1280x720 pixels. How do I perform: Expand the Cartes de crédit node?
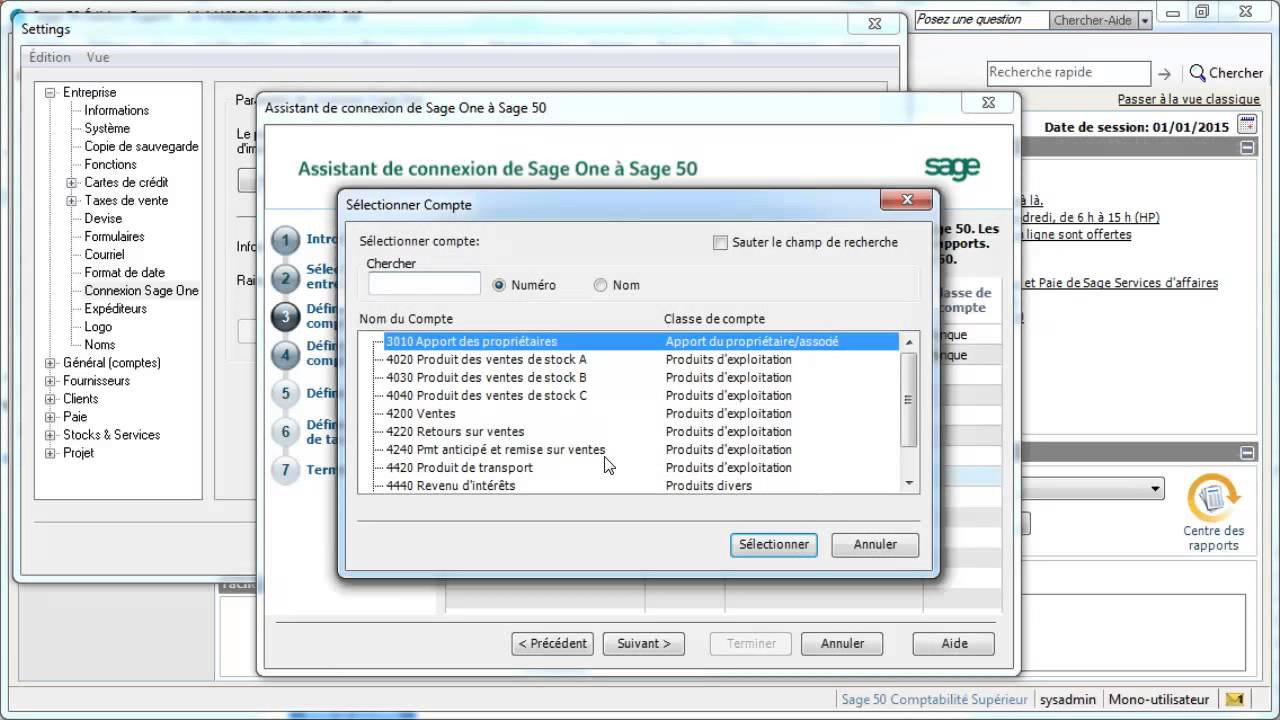[71, 183]
